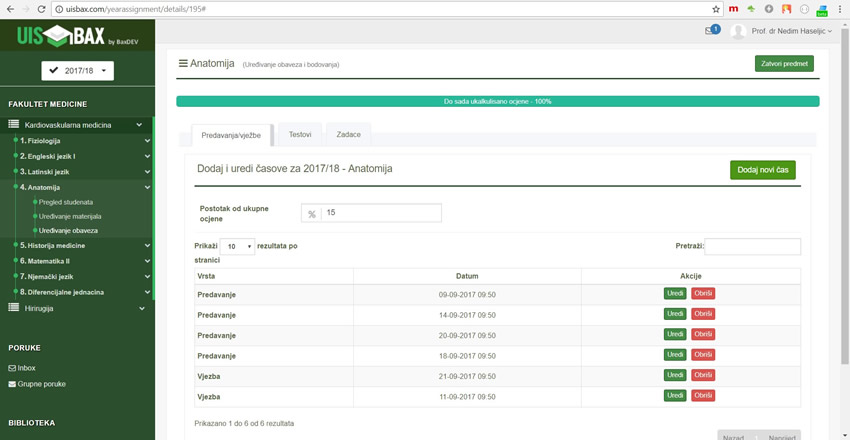The height and width of the screenshot is (440, 850).
Task: Click grade calculation 100% progress bar
Action: click(498, 101)
